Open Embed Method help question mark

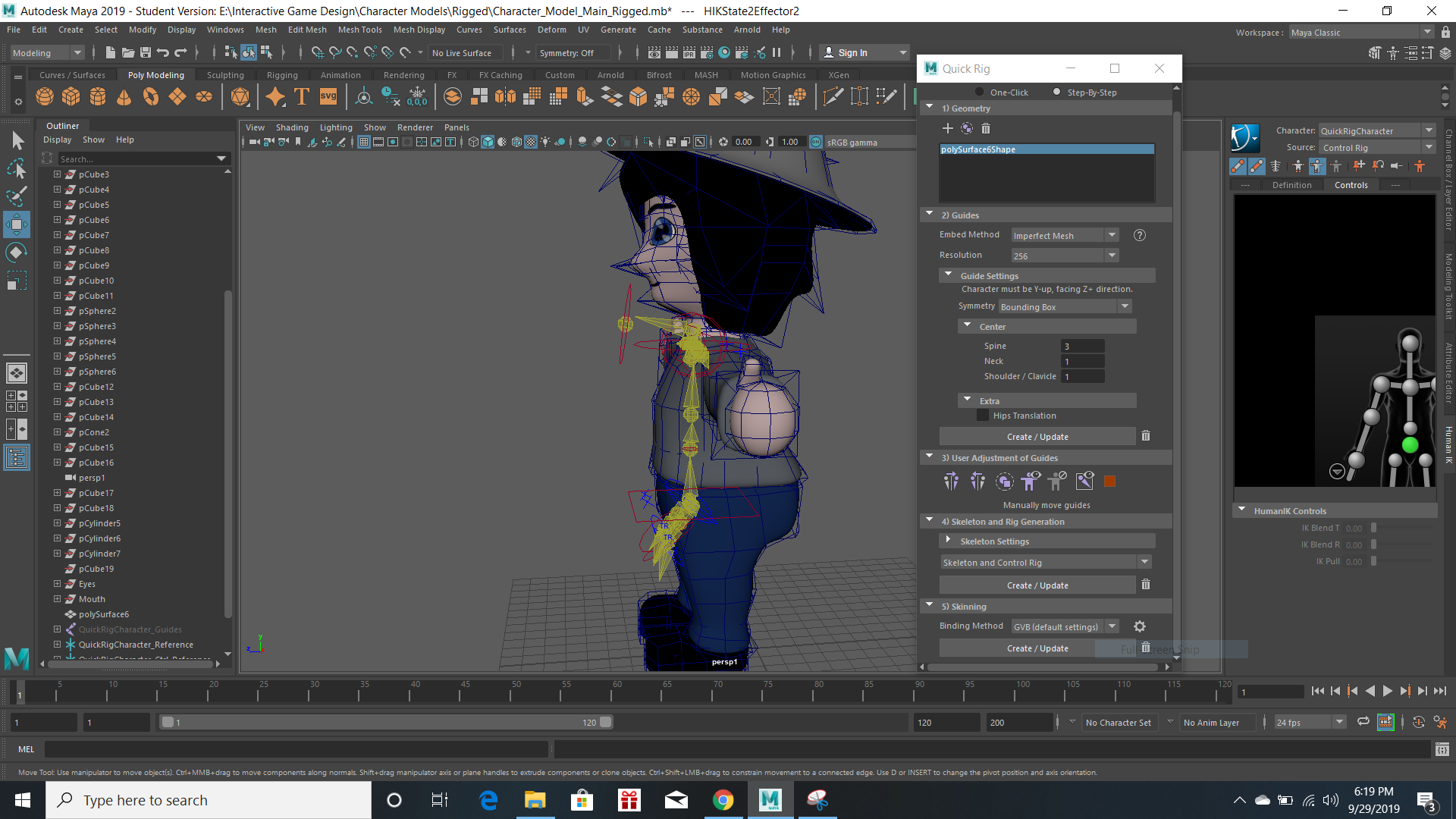point(1139,235)
